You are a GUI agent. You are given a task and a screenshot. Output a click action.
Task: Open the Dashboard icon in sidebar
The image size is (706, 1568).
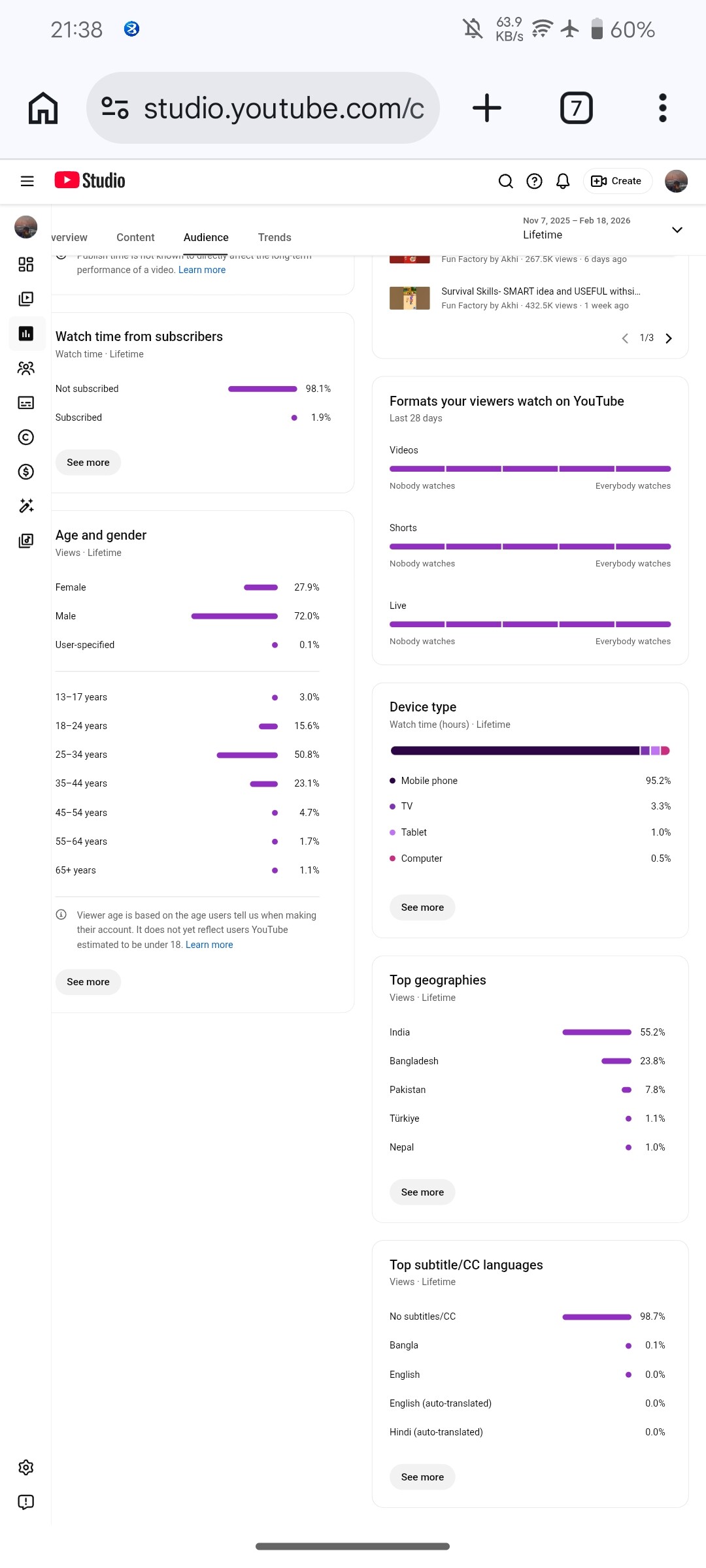26,264
